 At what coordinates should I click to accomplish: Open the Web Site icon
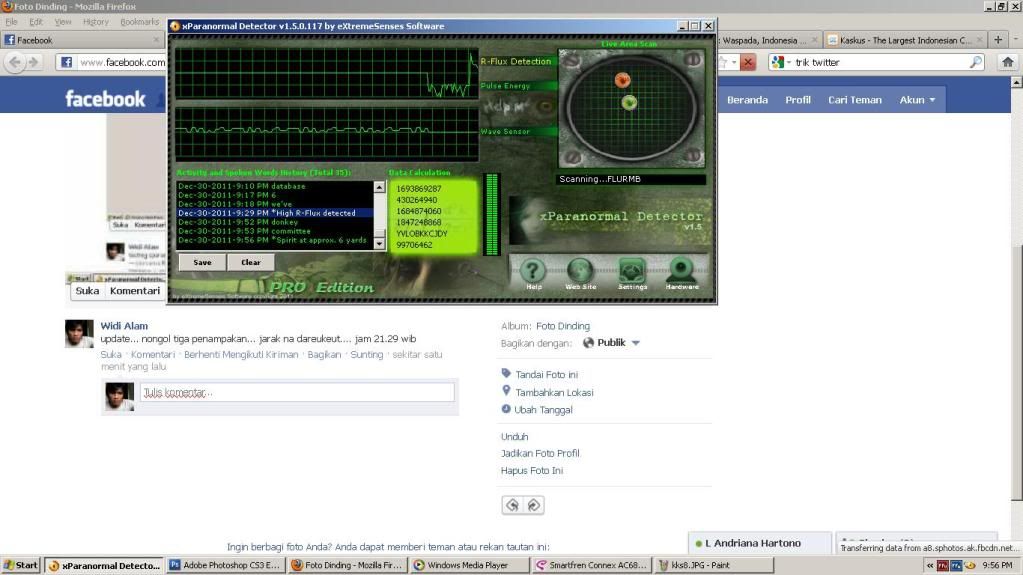(580, 271)
